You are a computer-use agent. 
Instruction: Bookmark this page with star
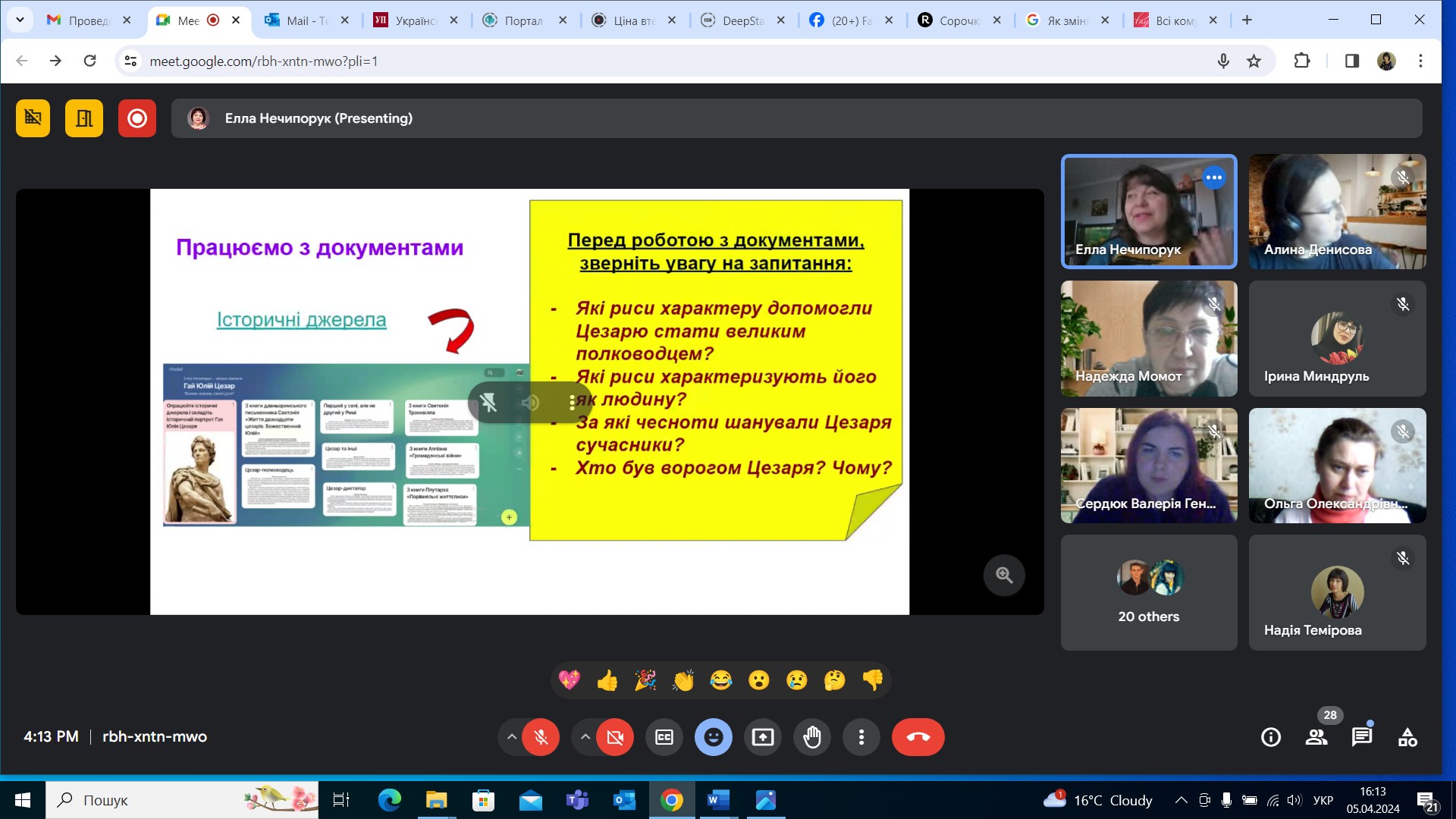pos(1254,61)
